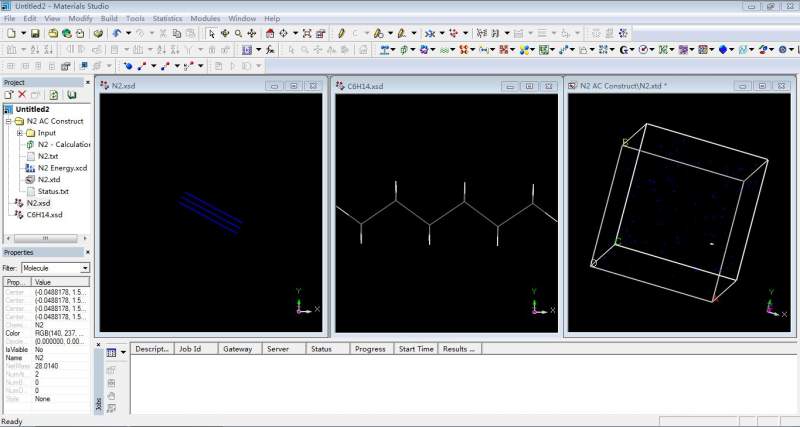Open the Build menu
This screenshot has width=800, height=427.
click(108, 18)
